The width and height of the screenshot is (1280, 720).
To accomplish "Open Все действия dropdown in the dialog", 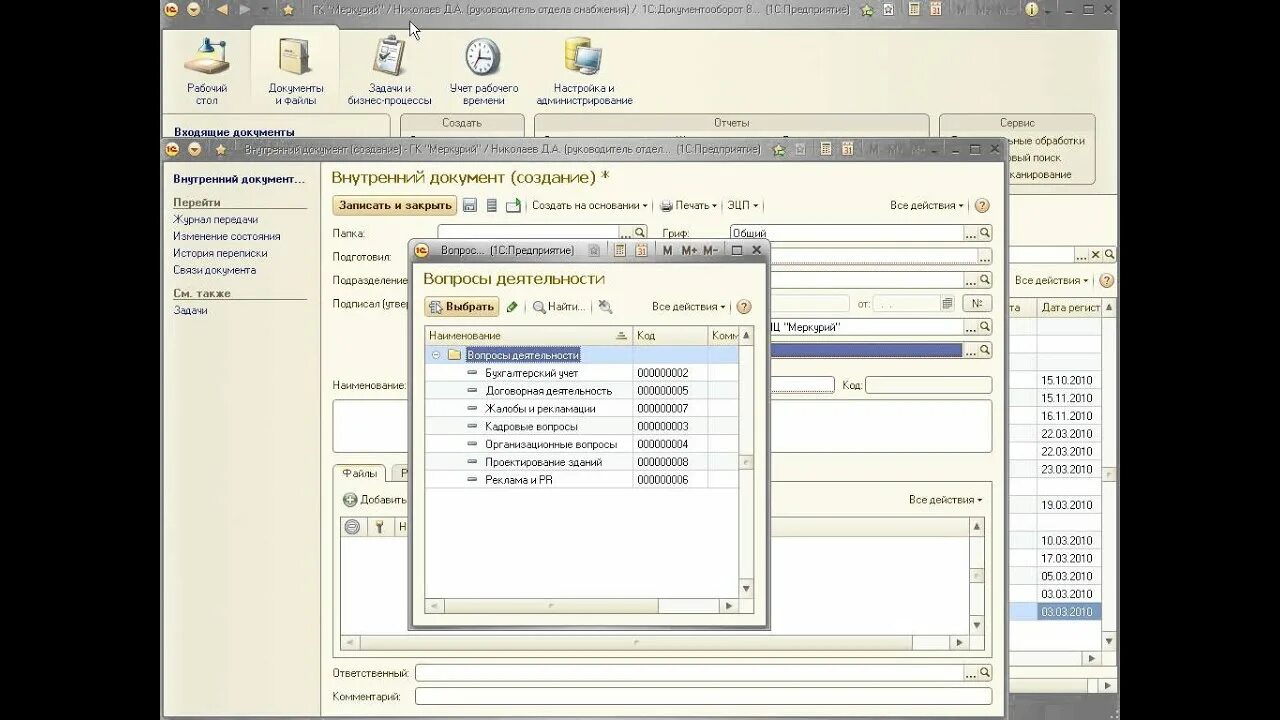I will (x=689, y=307).
